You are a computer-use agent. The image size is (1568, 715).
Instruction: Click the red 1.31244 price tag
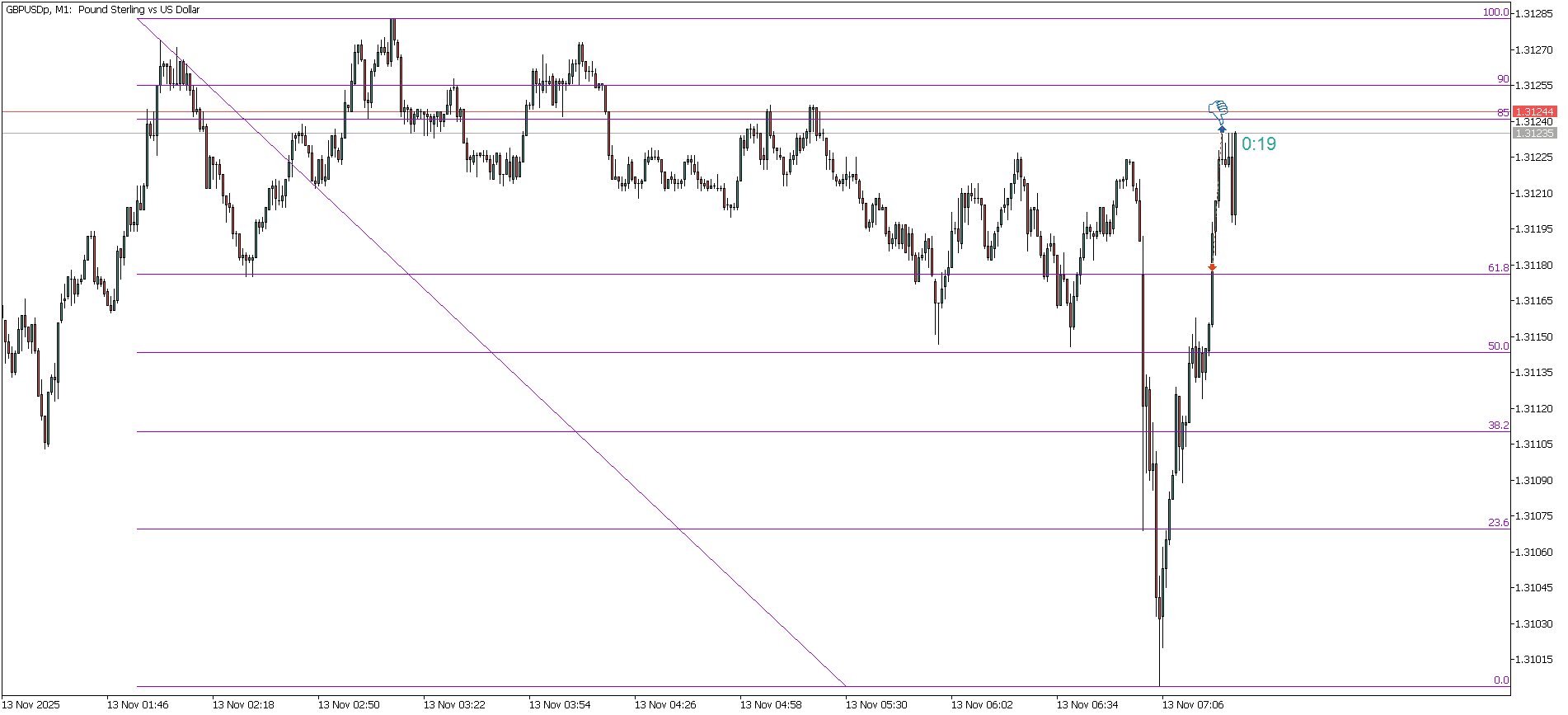[x=1534, y=111]
